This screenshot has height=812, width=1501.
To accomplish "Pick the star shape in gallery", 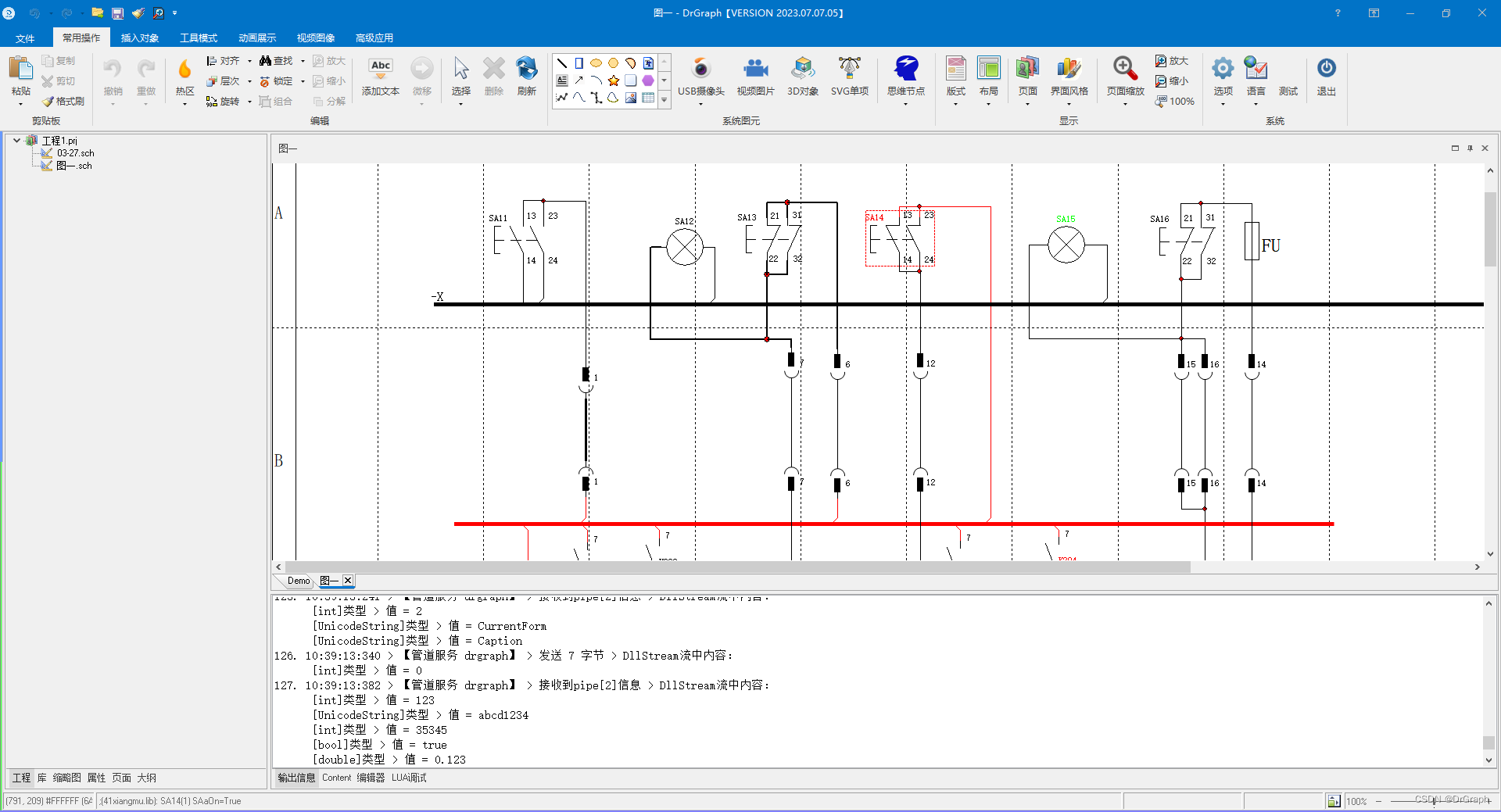I will [x=614, y=80].
